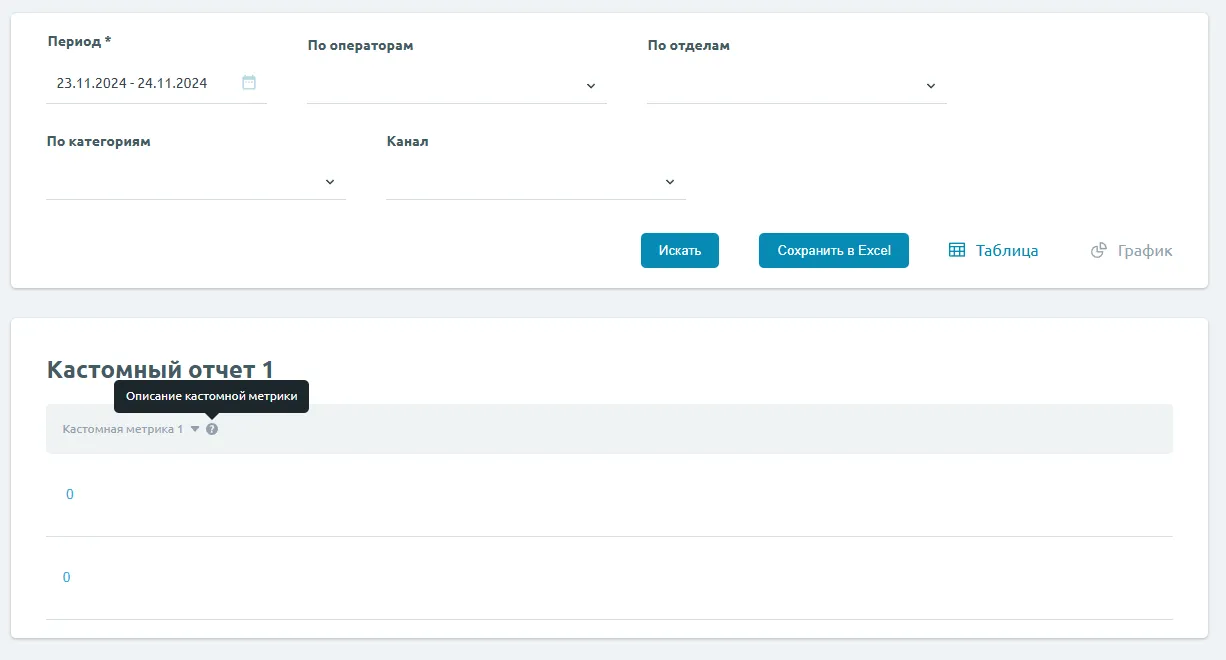The height and width of the screenshot is (660, 1226).
Task: Click the question mark help icon
Action: click(212, 429)
